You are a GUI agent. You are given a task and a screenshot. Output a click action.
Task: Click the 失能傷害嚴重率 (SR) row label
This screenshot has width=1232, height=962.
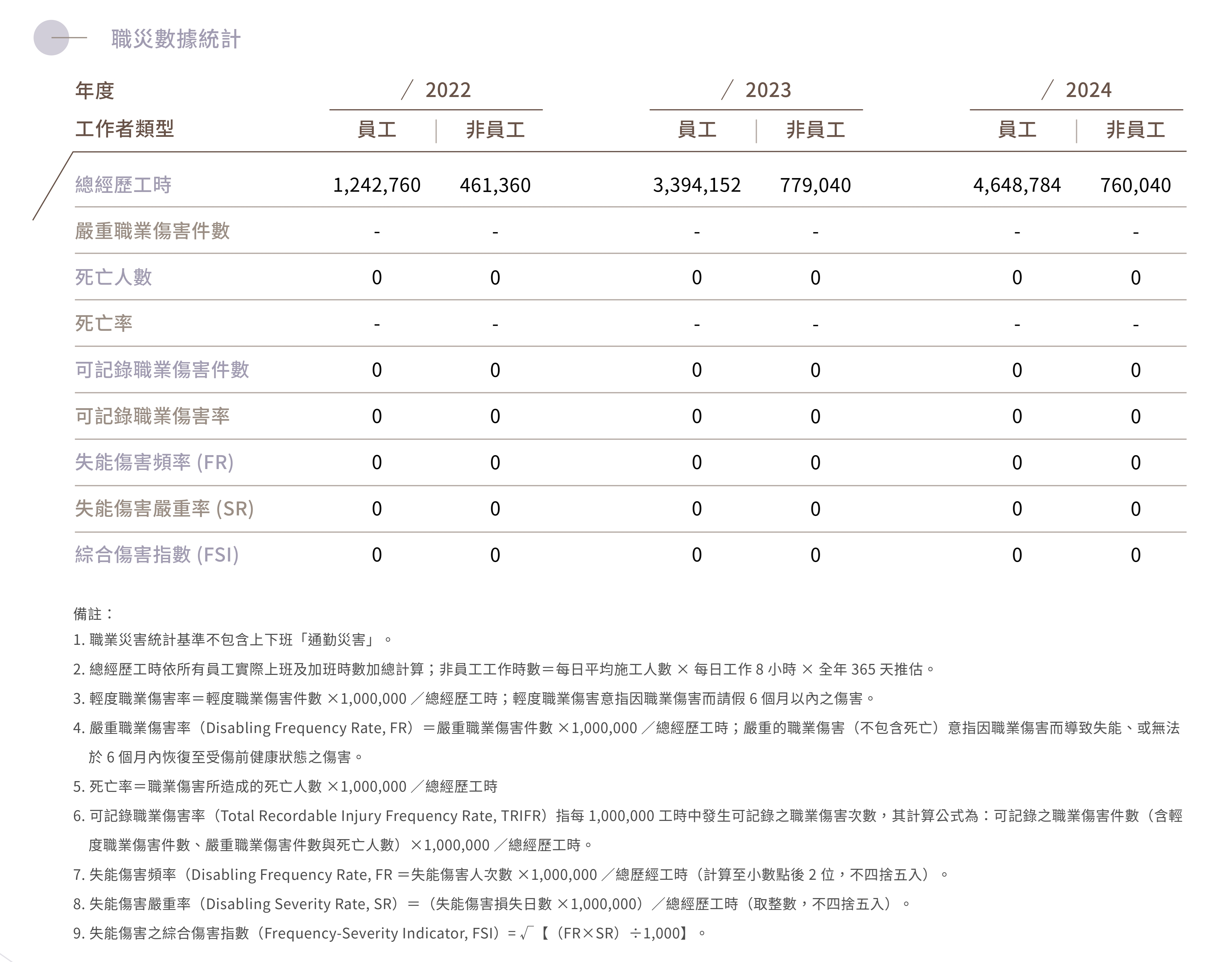tap(164, 509)
